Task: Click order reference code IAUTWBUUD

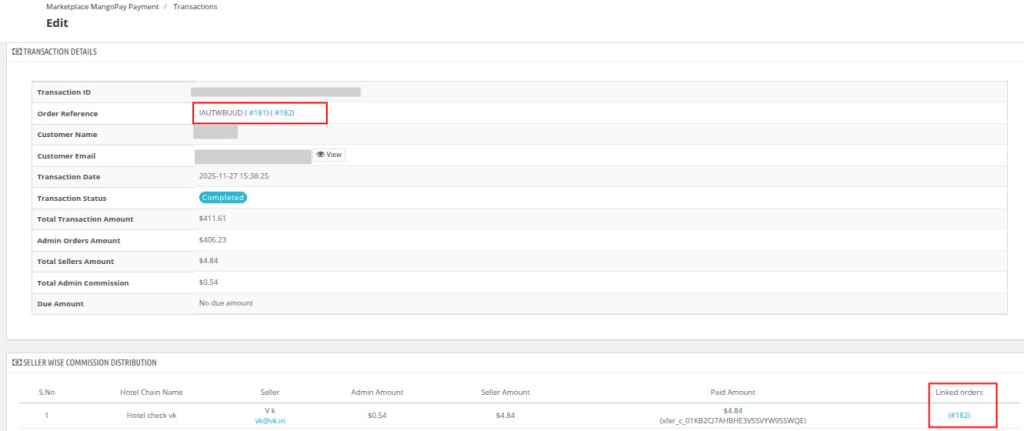Action: tap(221, 113)
